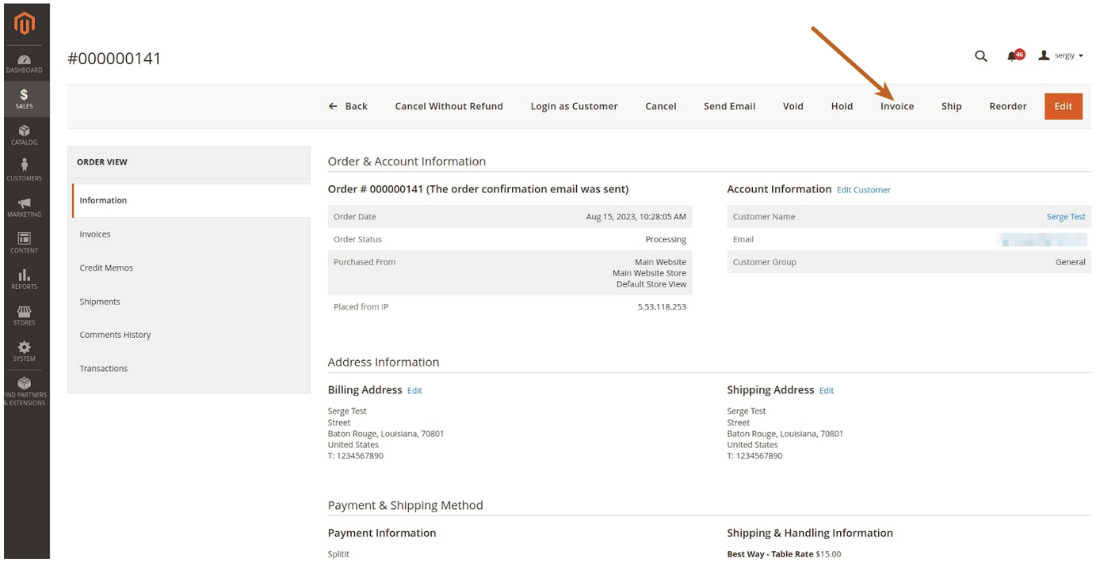Screen dimensions: 1100x562
Task: Click the Processing order status value
Action: [x=666, y=239]
